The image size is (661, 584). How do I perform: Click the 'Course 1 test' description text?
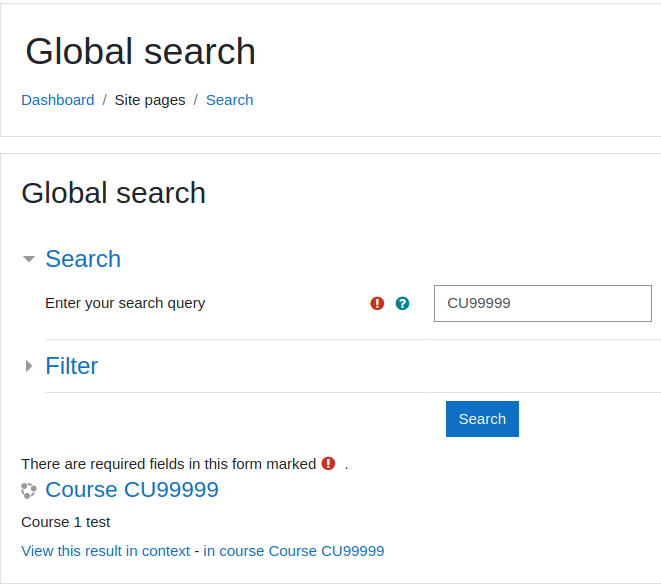[66, 522]
